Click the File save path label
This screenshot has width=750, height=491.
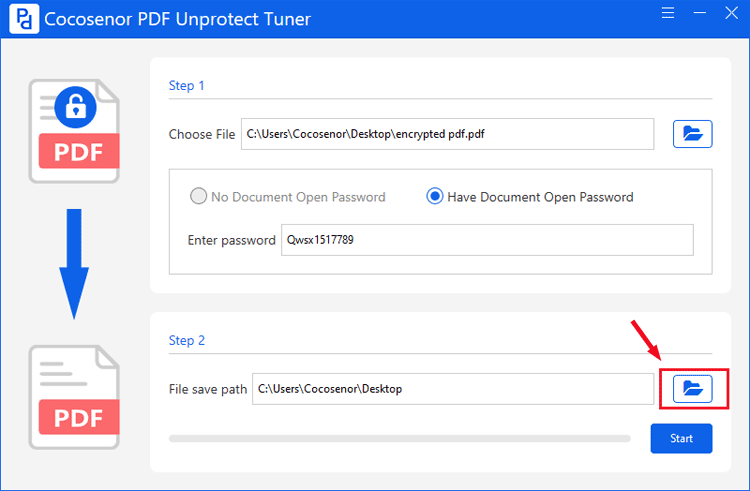click(208, 389)
